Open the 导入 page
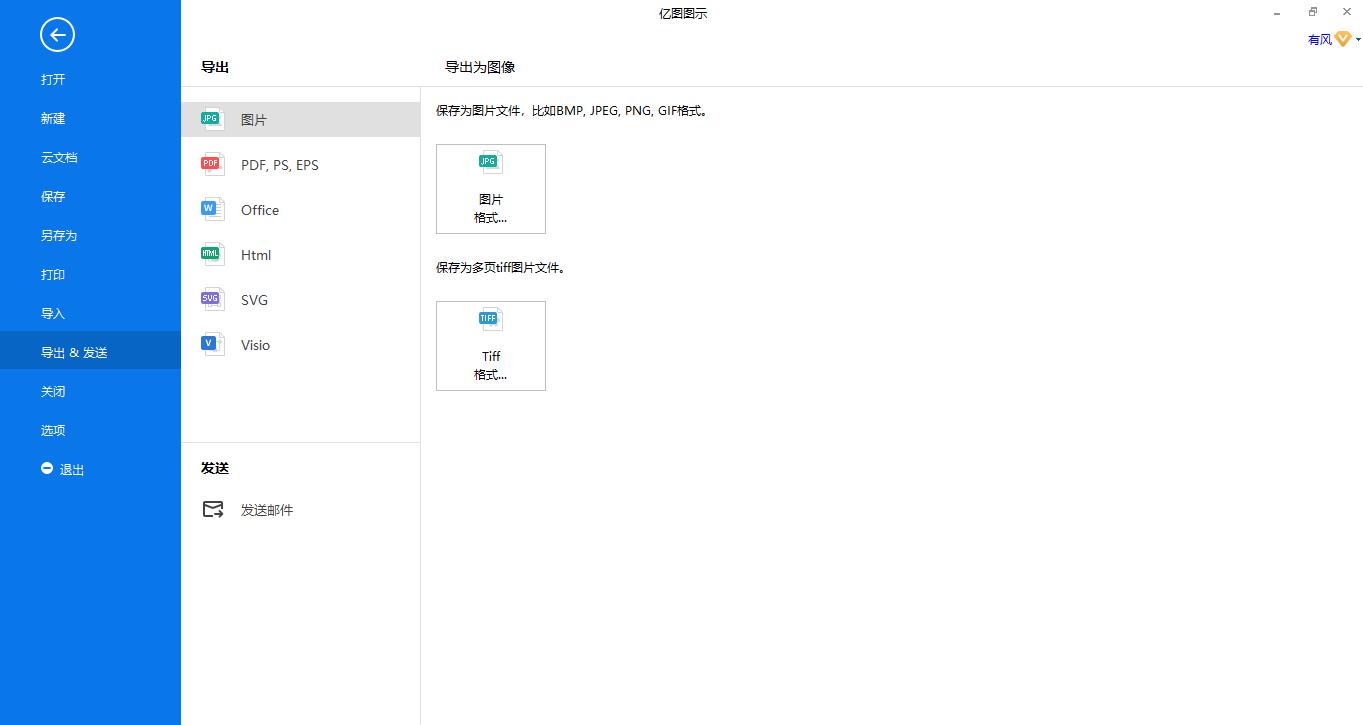 [x=53, y=314]
